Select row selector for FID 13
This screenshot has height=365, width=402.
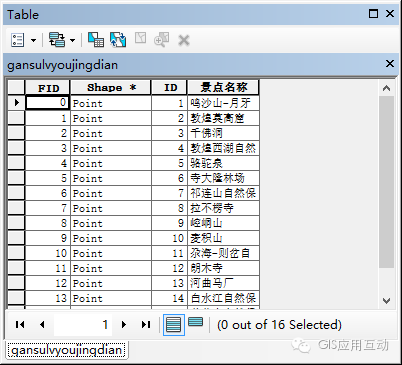[16, 298]
